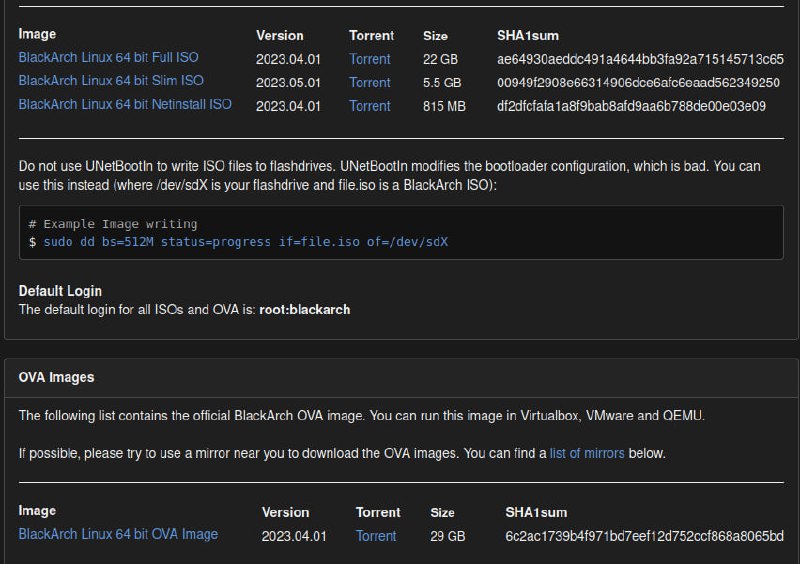
Task: Download the Torrent for the OVA Image
Action: pyautogui.click(x=376, y=536)
